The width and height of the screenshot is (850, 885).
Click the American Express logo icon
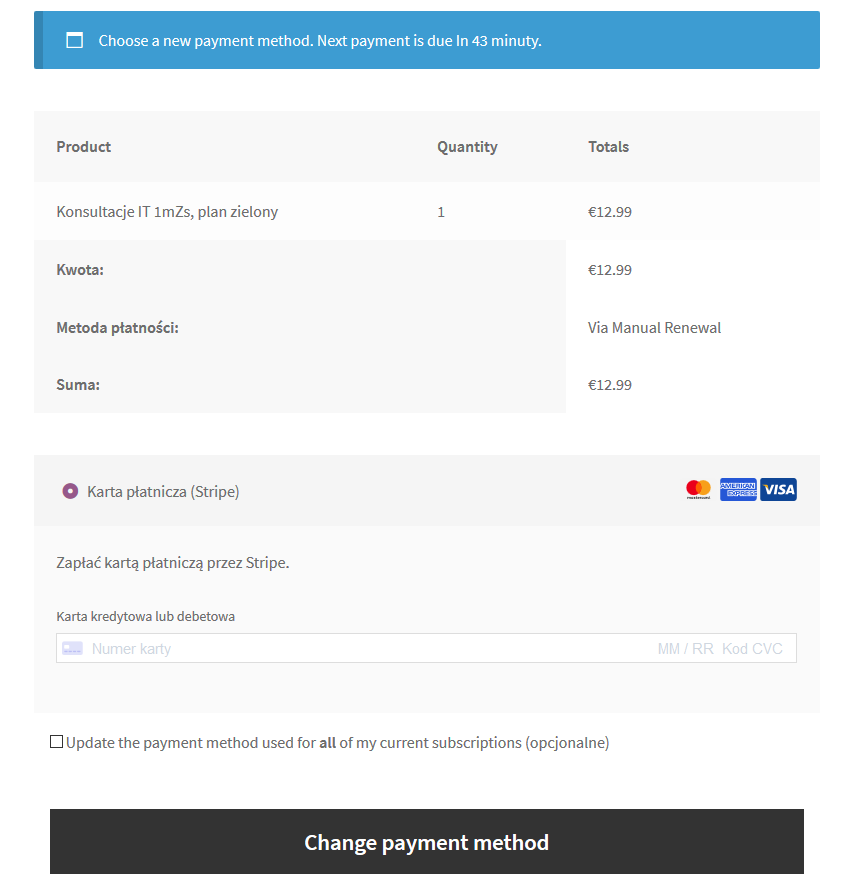(738, 489)
